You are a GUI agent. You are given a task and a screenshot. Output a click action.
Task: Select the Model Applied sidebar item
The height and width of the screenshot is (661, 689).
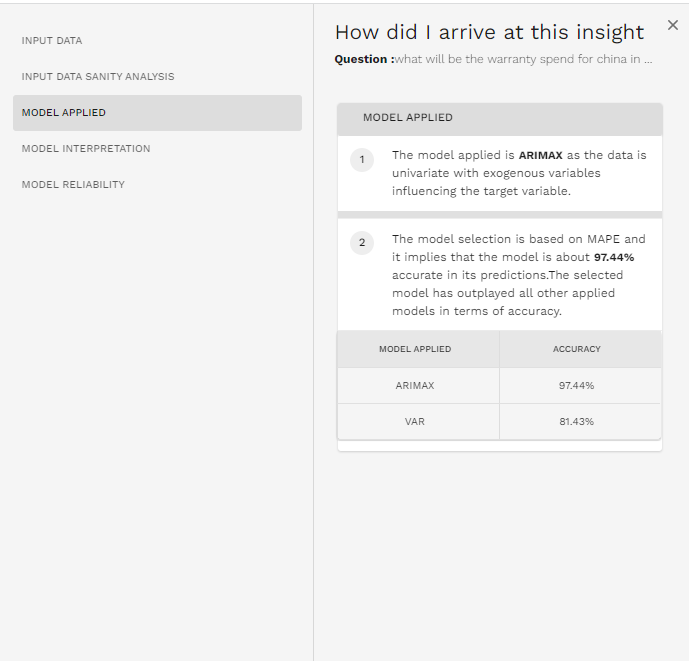point(157,113)
